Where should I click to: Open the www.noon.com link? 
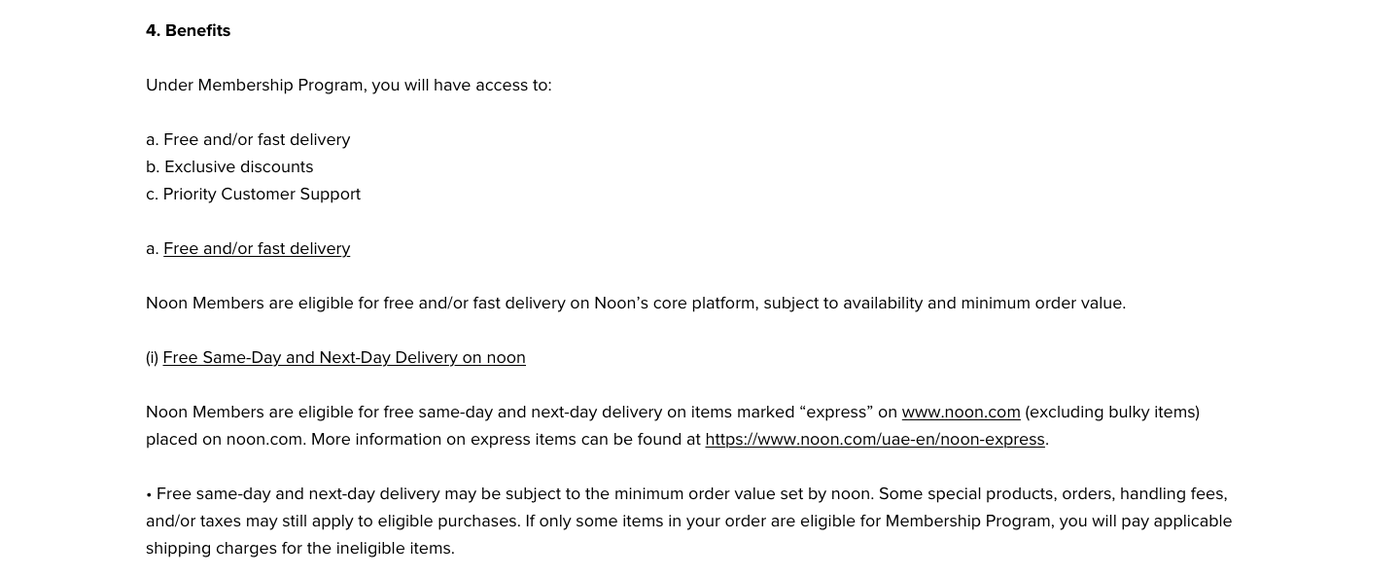960,412
